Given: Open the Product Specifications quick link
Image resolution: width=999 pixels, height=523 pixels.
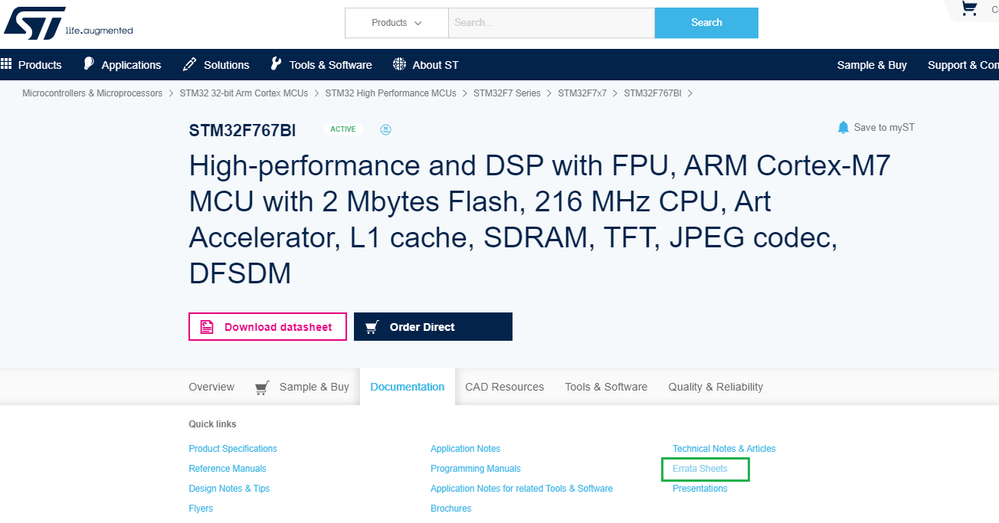Looking at the screenshot, I should pos(233,448).
